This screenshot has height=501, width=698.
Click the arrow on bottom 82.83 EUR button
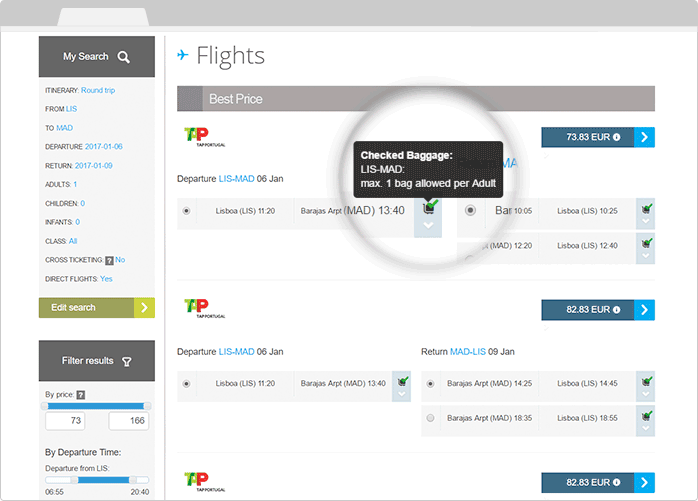point(645,482)
